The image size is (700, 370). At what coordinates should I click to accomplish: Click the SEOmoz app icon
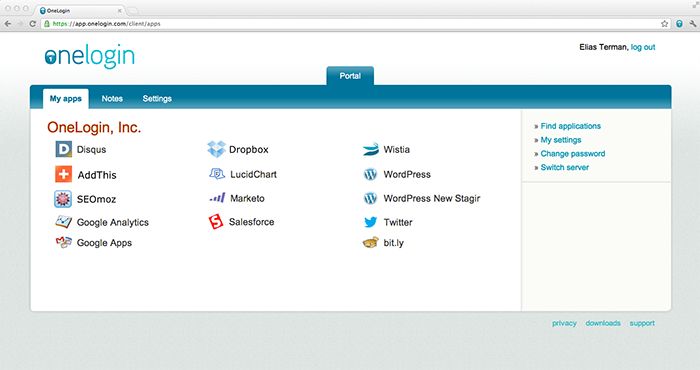point(63,199)
